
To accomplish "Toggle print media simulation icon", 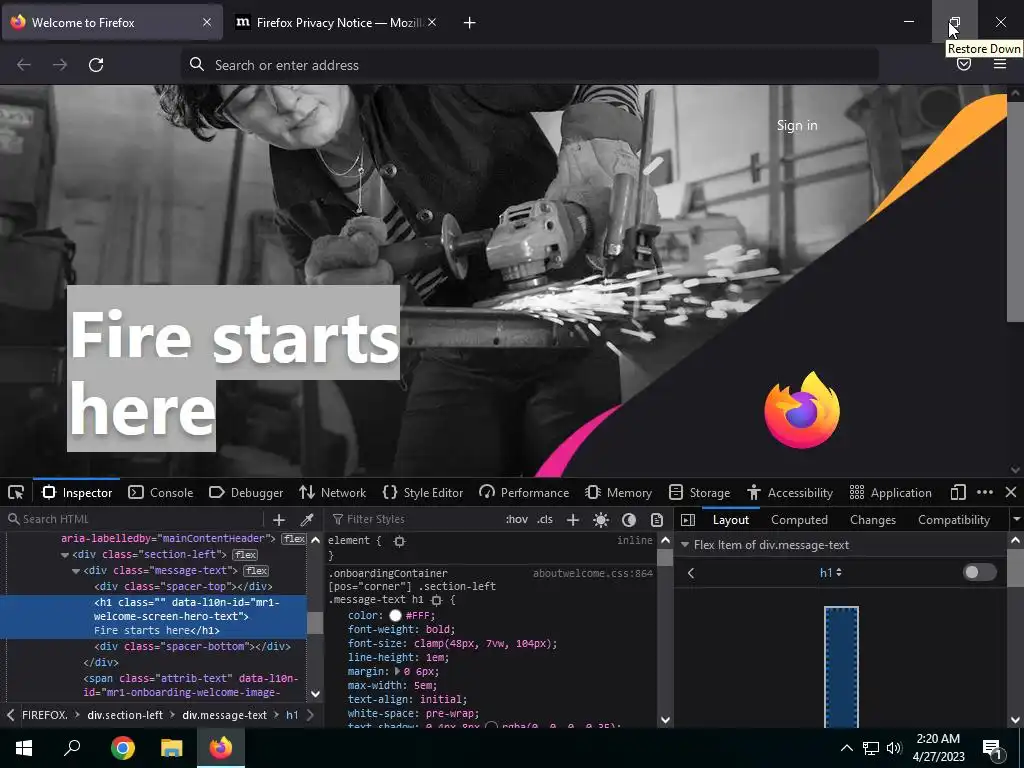I will 657,519.
